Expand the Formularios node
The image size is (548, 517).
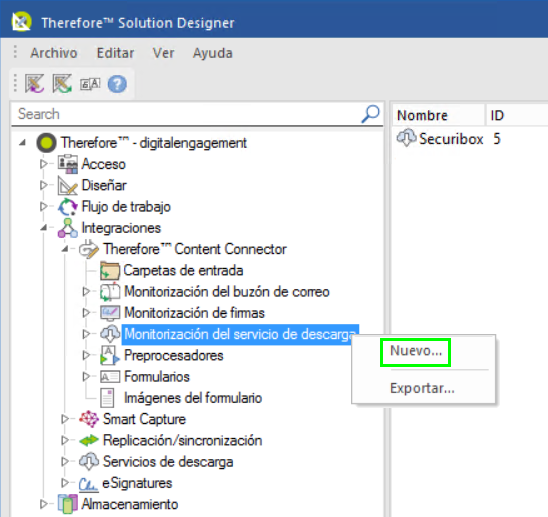[x=86, y=376]
